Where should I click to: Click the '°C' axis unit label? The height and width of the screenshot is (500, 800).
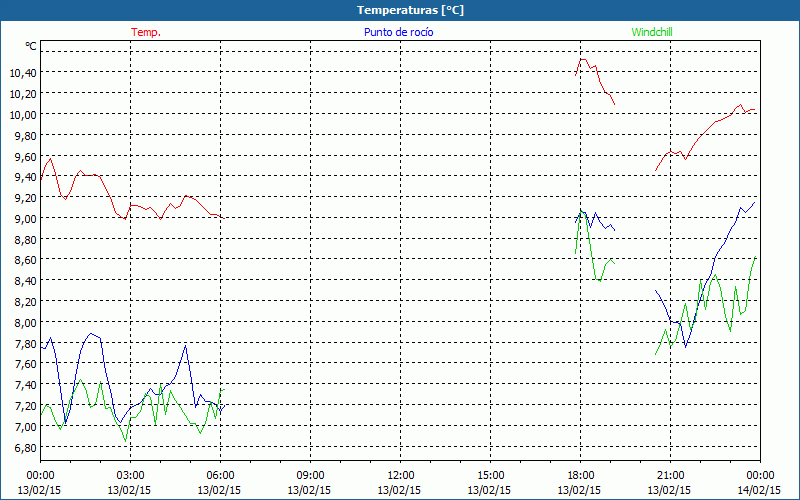click(31, 46)
